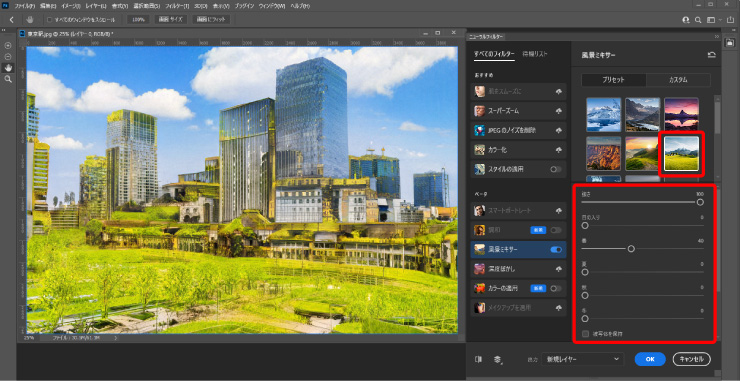Download the メイクアップを適用 filter via cloud icon
740x381 pixels.
(559, 308)
